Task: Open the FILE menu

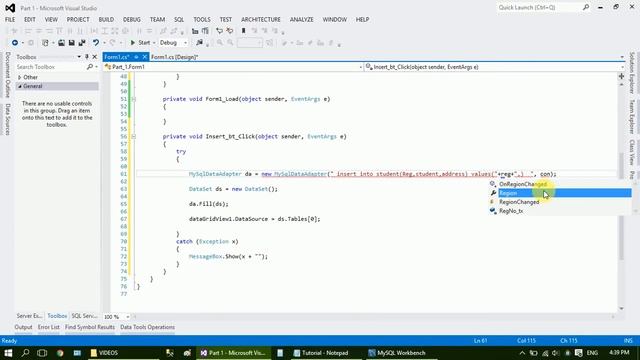Action: [10, 19]
